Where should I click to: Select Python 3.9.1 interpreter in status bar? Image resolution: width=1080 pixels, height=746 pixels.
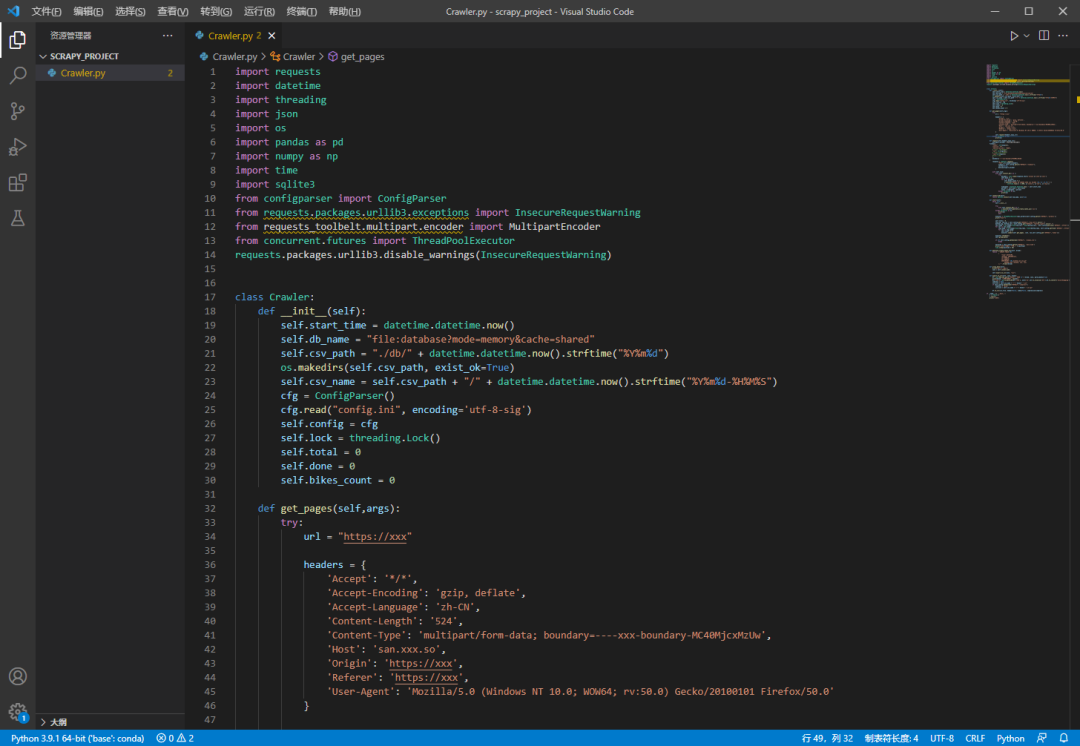(x=77, y=738)
